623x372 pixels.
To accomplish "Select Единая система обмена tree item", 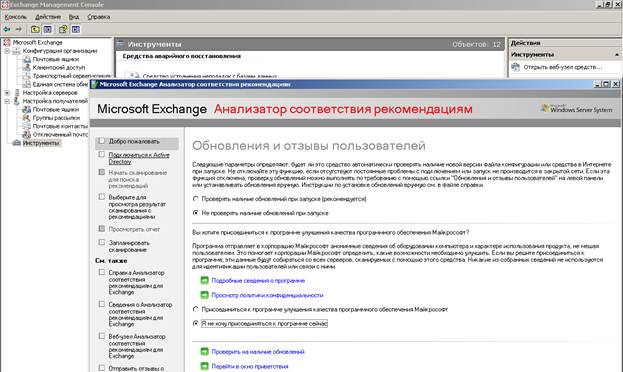I will 60,84.
